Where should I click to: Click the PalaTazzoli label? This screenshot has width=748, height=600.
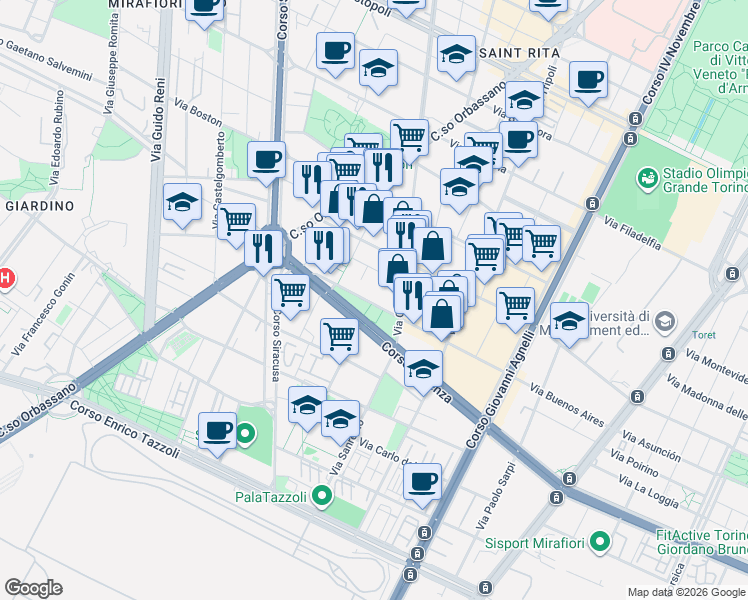pyautogui.click(x=271, y=497)
